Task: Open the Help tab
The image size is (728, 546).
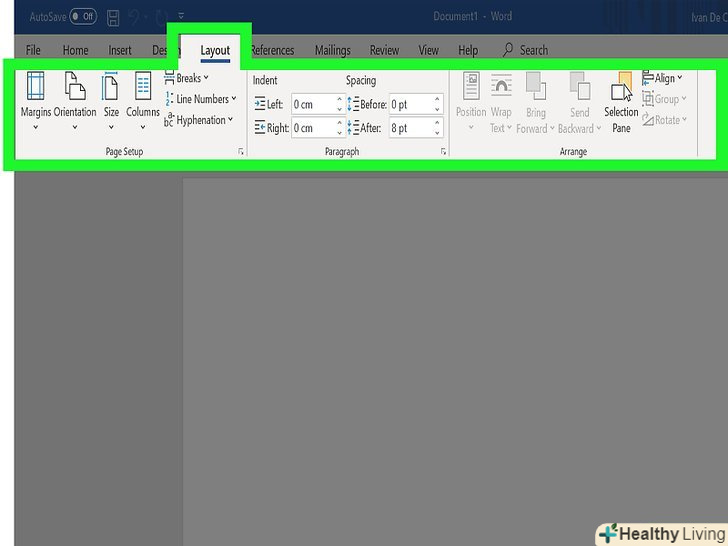Action: coord(468,50)
